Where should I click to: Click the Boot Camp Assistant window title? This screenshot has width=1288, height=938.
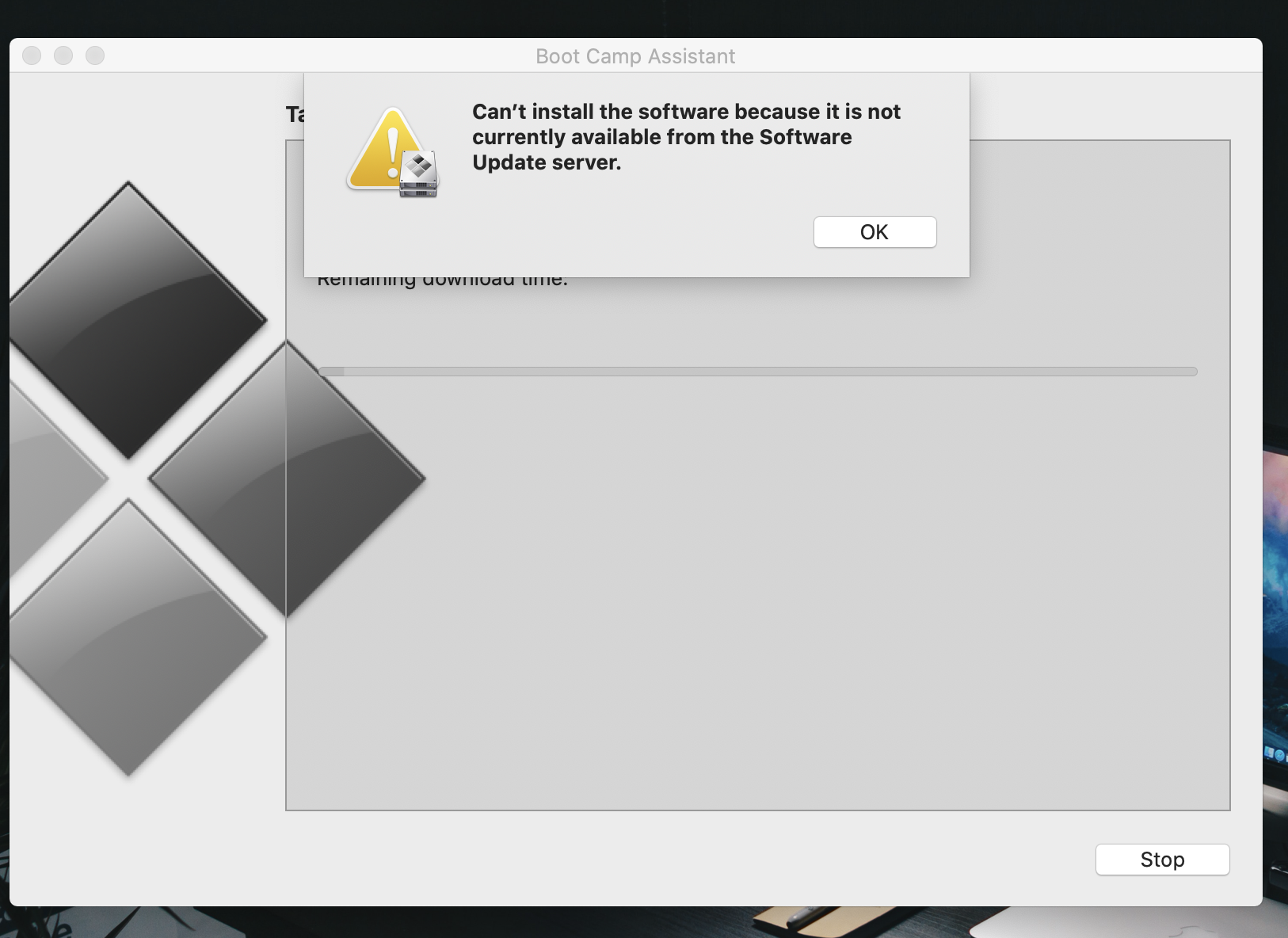(x=635, y=56)
